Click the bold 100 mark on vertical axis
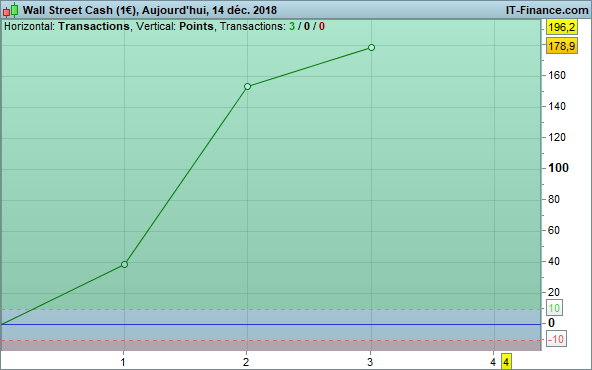The image size is (592, 370). (x=558, y=168)
